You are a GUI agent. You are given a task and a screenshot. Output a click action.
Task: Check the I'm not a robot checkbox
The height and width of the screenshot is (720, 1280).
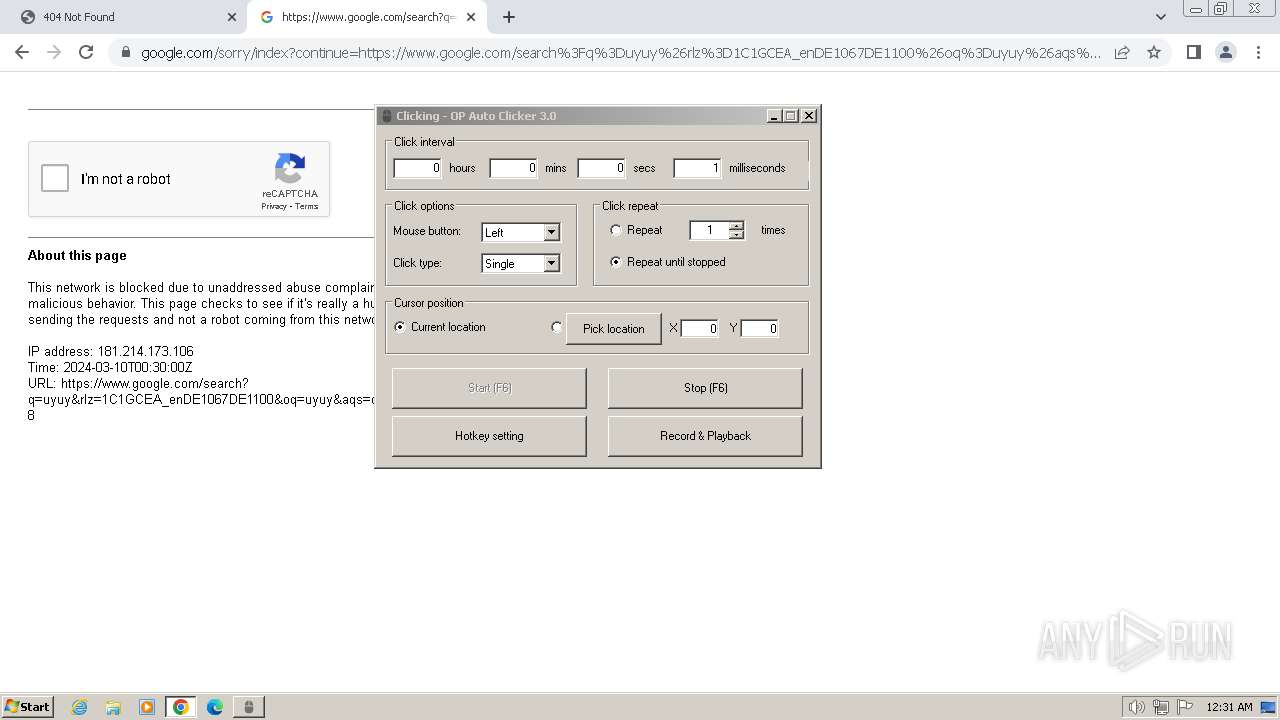point(55,179)
